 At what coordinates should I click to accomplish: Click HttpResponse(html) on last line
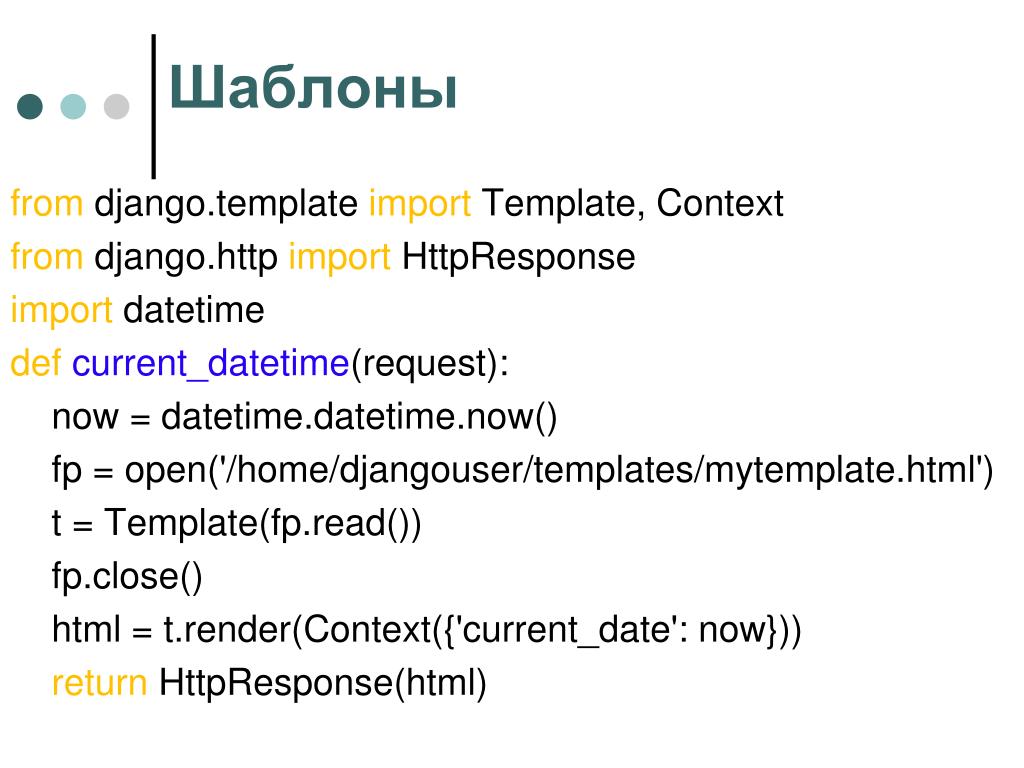pos(323,684)
